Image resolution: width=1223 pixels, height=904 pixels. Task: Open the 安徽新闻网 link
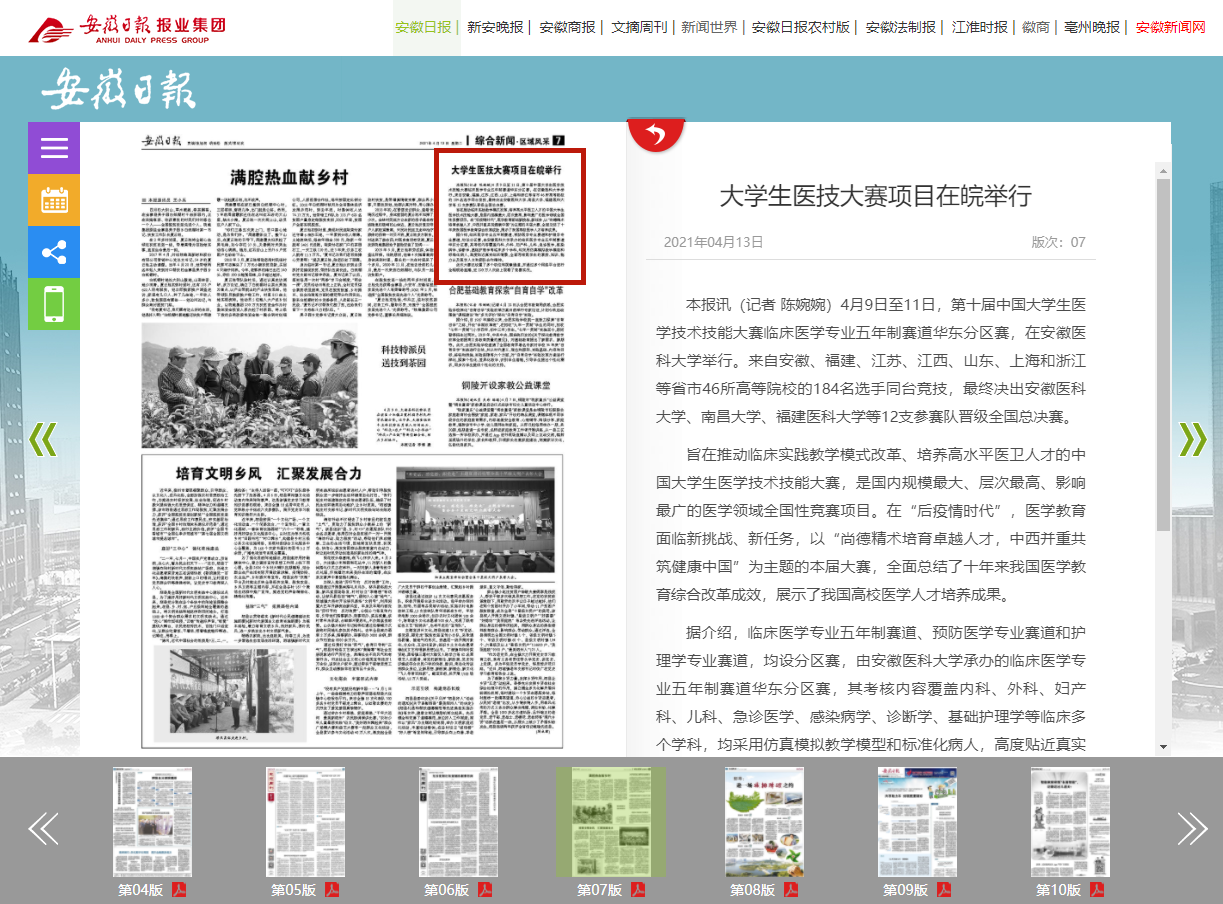[x=1170, y=27]
